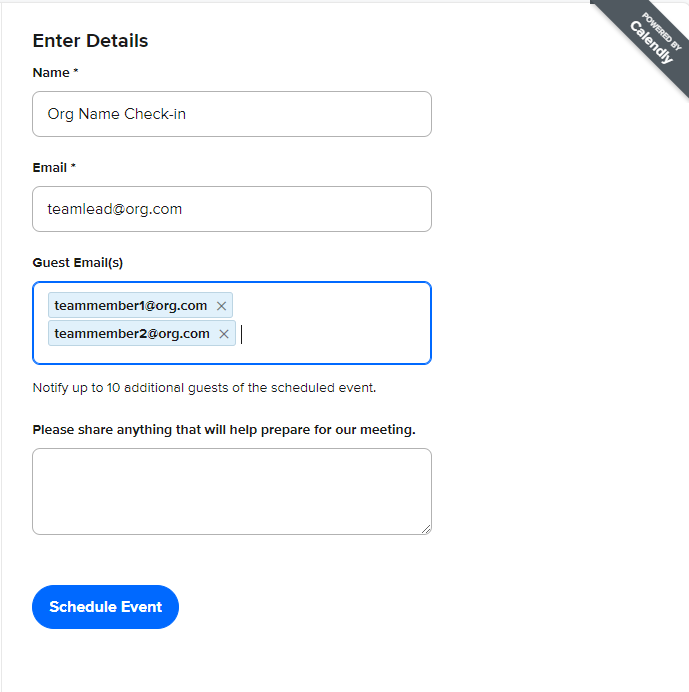Remove guest teammember1@org.com with its X icon
Screen dimensions: 689x692
tap(222, 306)
